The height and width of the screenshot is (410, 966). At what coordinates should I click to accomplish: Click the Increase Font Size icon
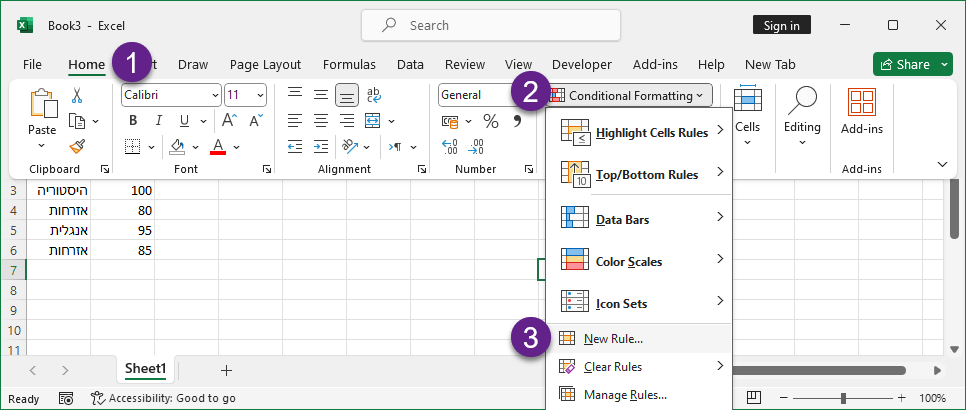tap(228, 121)
